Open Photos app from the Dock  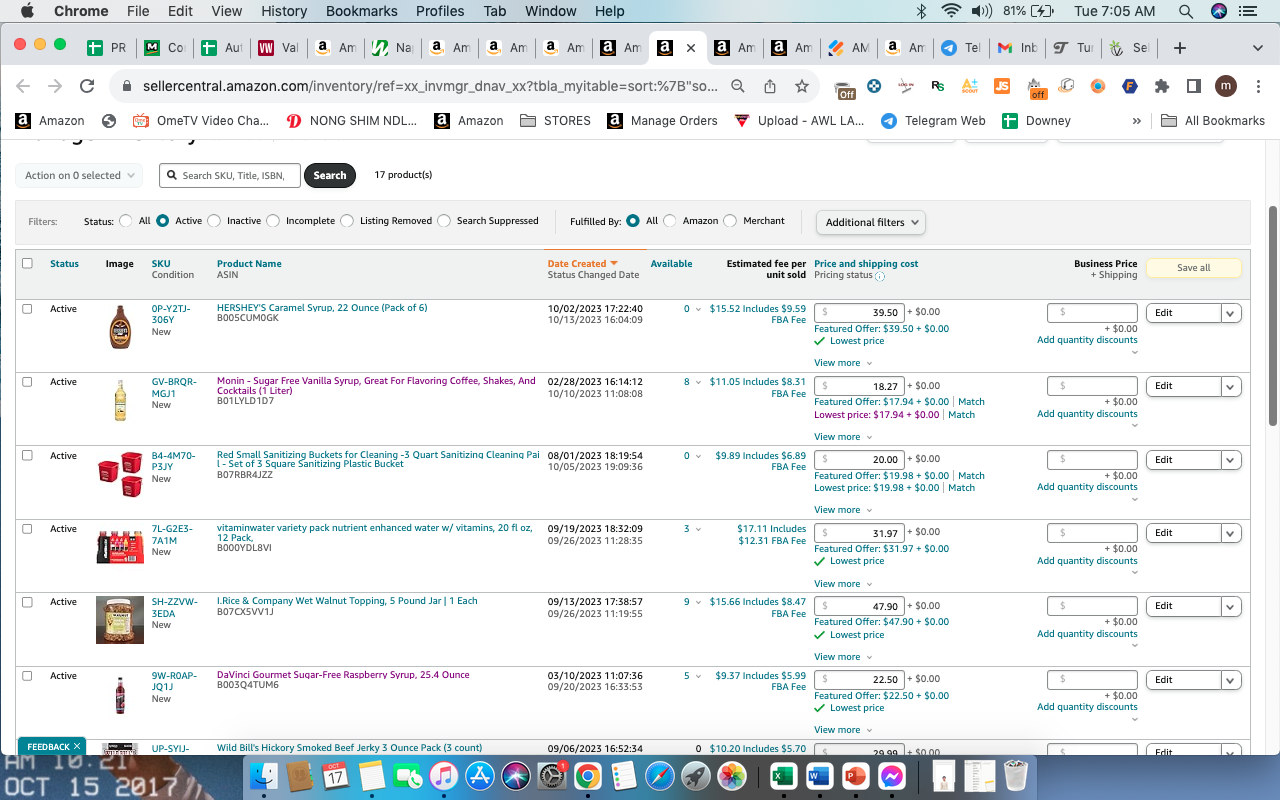733,775
